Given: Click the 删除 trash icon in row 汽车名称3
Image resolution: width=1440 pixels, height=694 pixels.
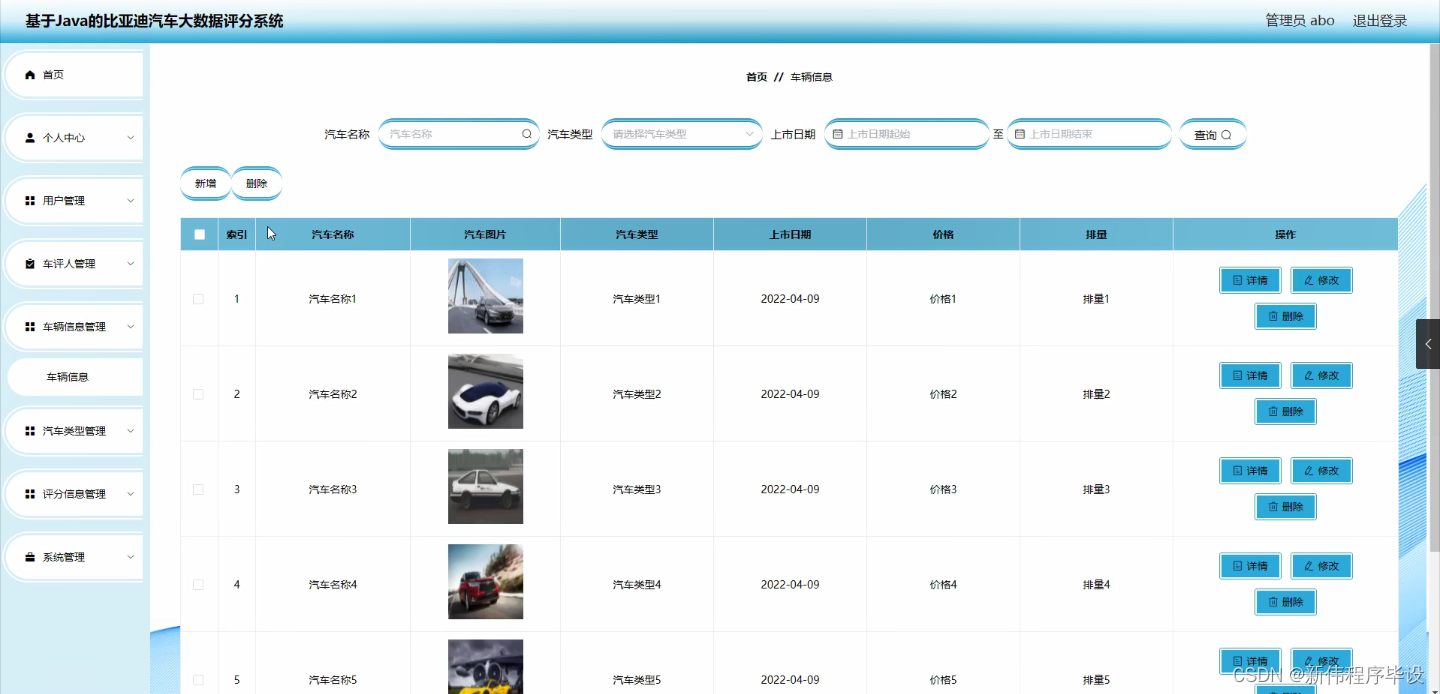Looking at the screenshot, I should coord(1273,507).
